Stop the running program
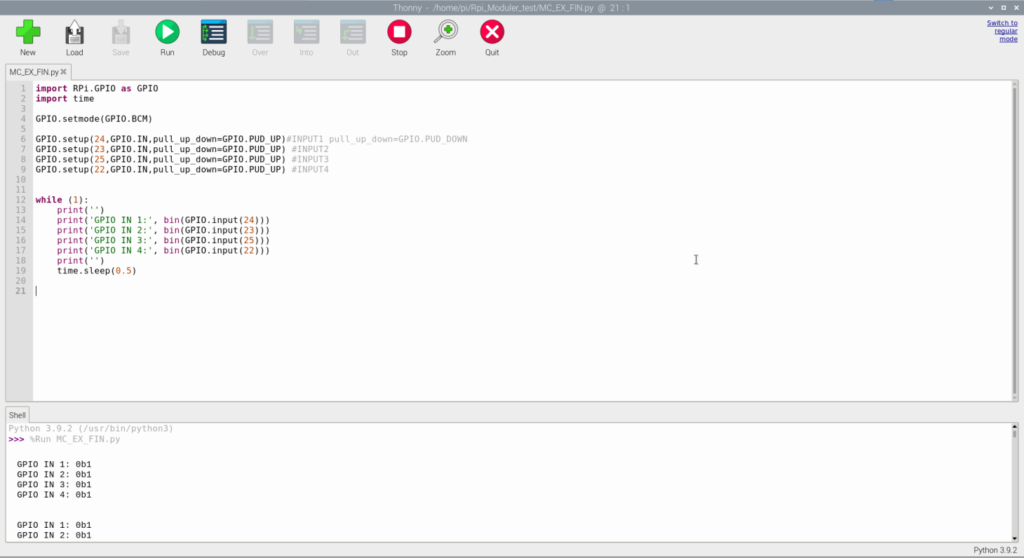This screenshot has width=1024, height=558. (399, 33)
